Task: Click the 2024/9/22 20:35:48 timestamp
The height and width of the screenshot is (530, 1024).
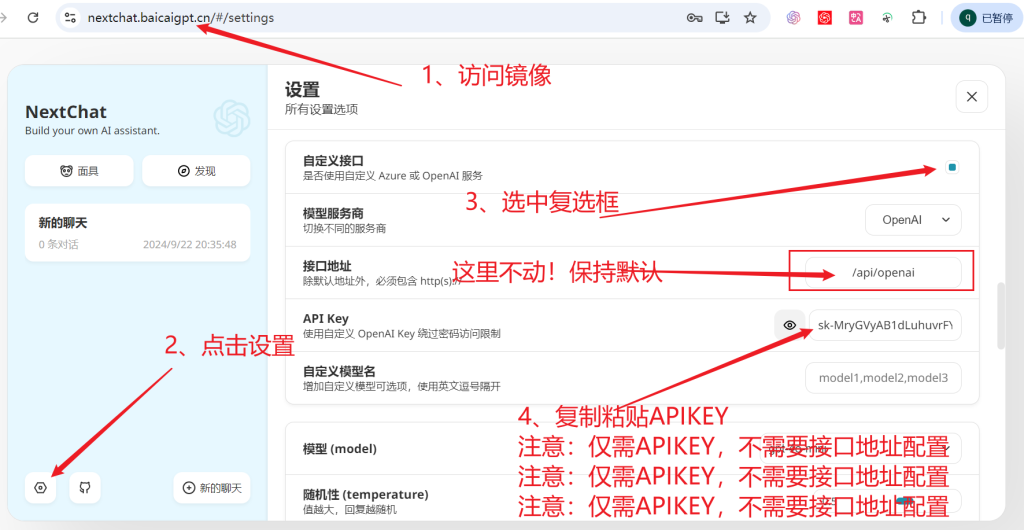Action: coord(189,245)
